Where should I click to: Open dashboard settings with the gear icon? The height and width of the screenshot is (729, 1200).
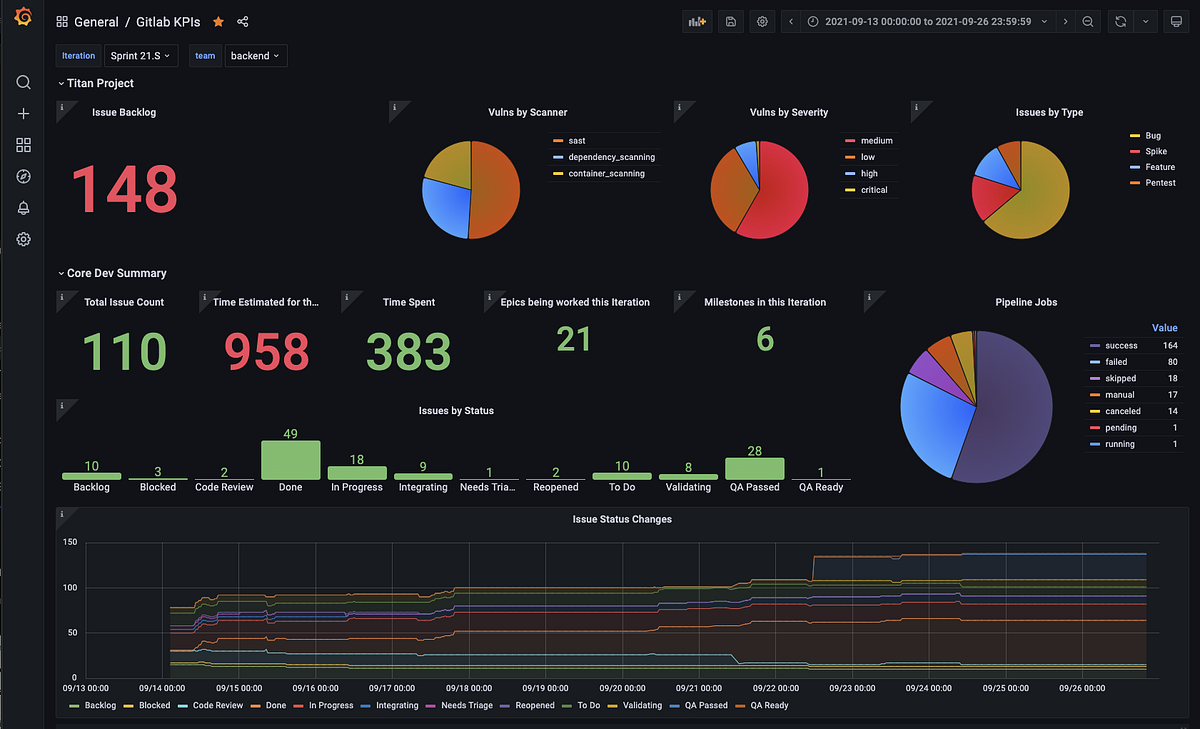tap(761, 21)
